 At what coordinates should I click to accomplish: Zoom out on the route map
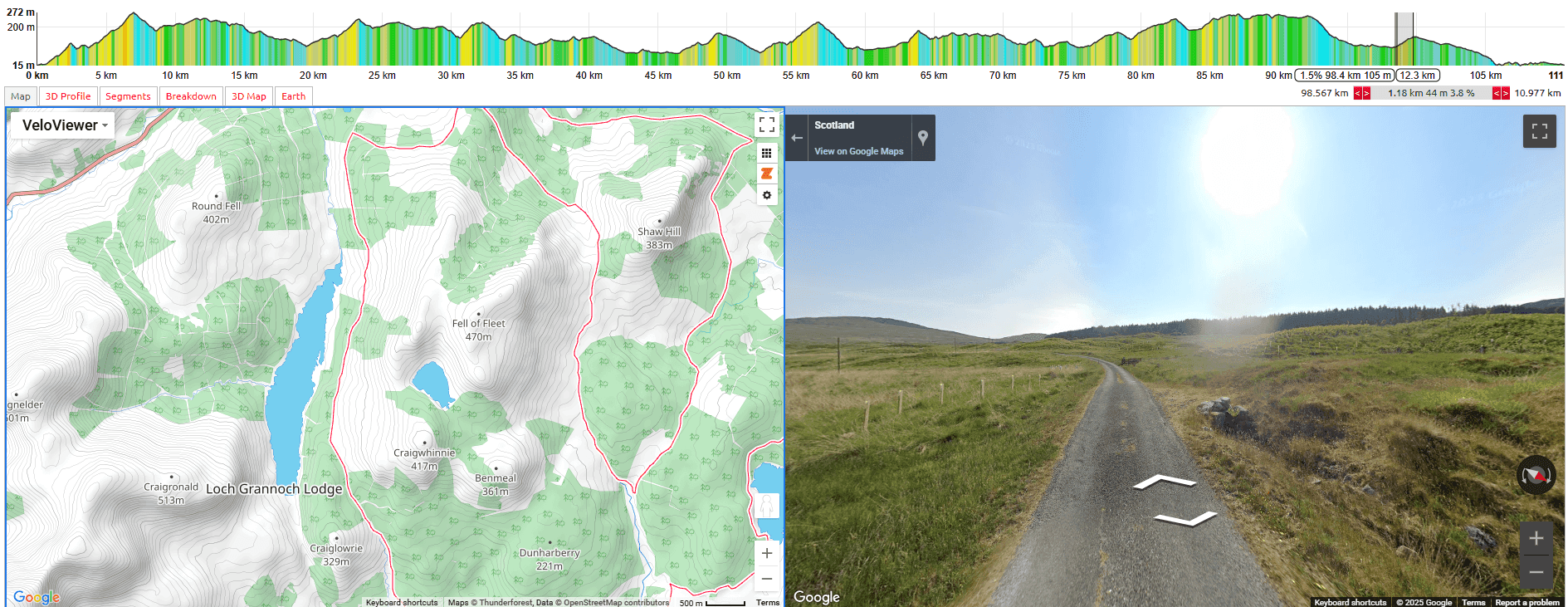click(767, 579)
